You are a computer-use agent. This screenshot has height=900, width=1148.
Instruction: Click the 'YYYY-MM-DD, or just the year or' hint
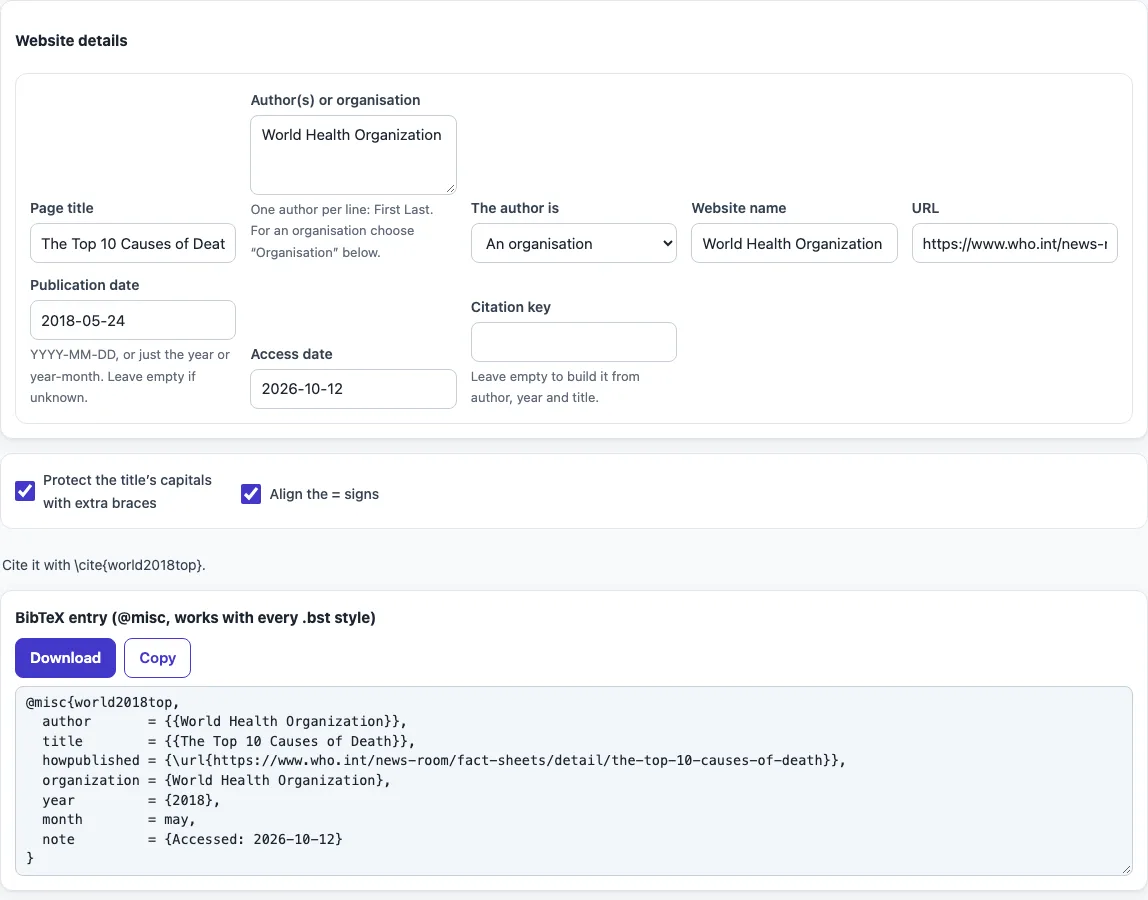130,355
